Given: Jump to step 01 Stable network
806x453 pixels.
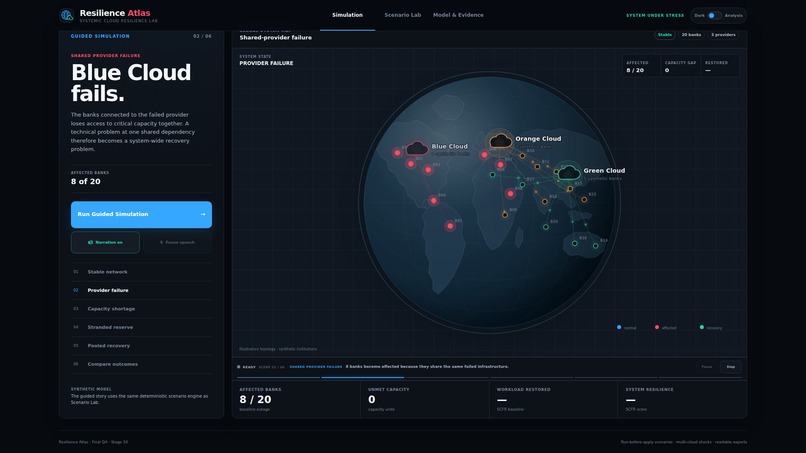Looking at the screenshot, I should point(141,272).
